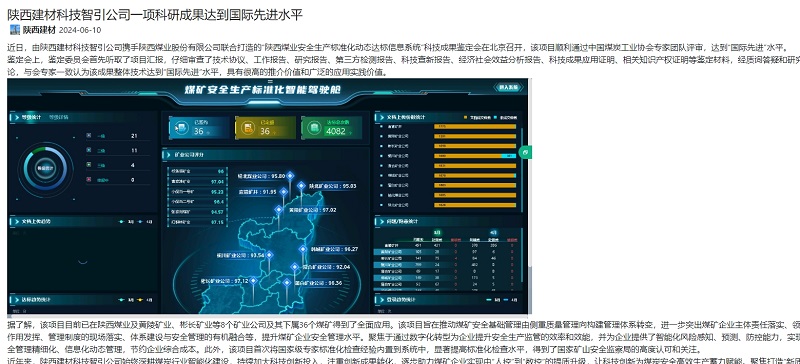Click the 4082 total value
The height and width of the screenshot is (364, 800).
click(335, 131)
